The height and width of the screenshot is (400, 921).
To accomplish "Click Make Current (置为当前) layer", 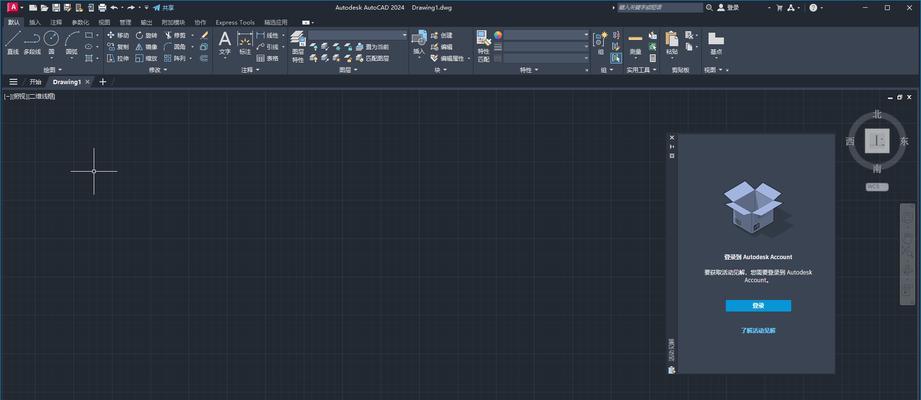I will point(372,47).
